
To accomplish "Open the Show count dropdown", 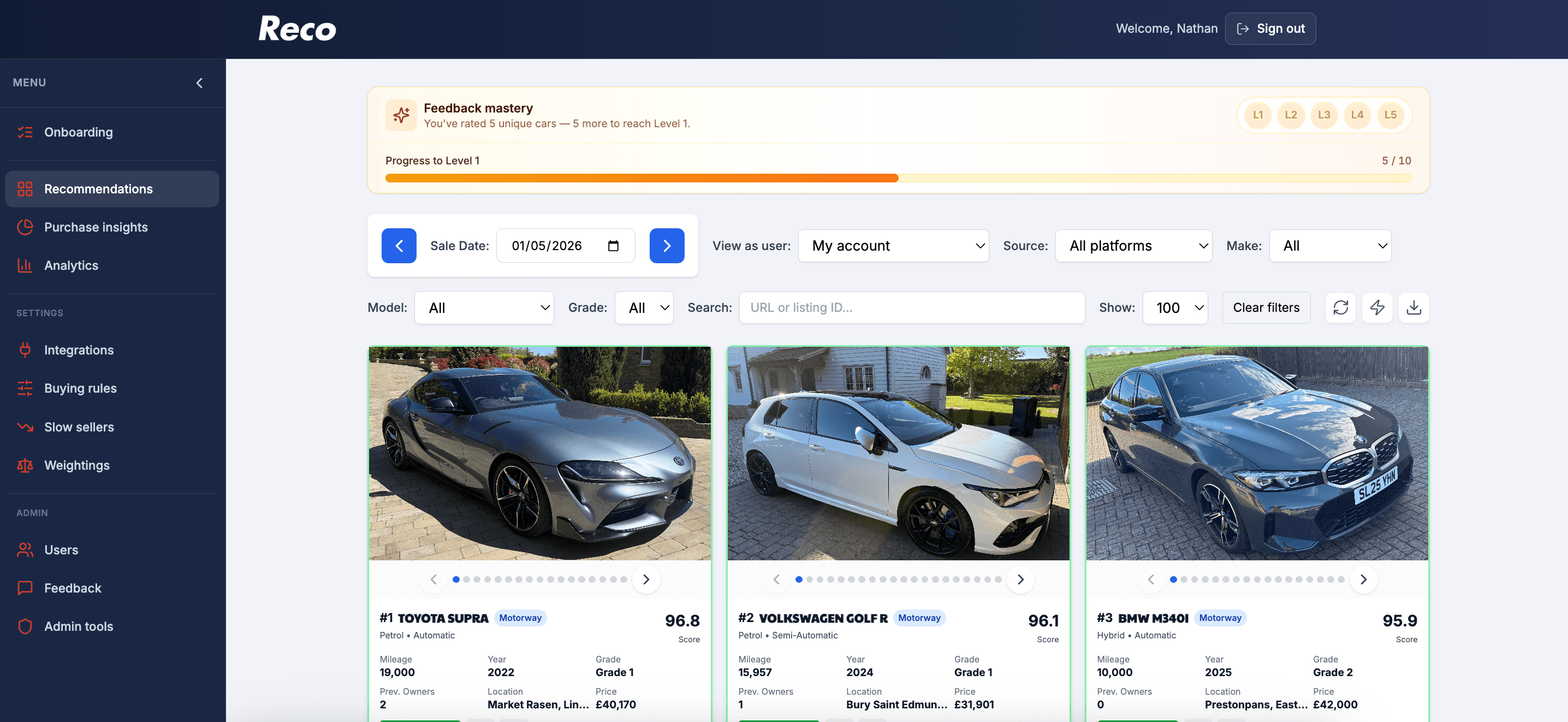I will 1175,308.
